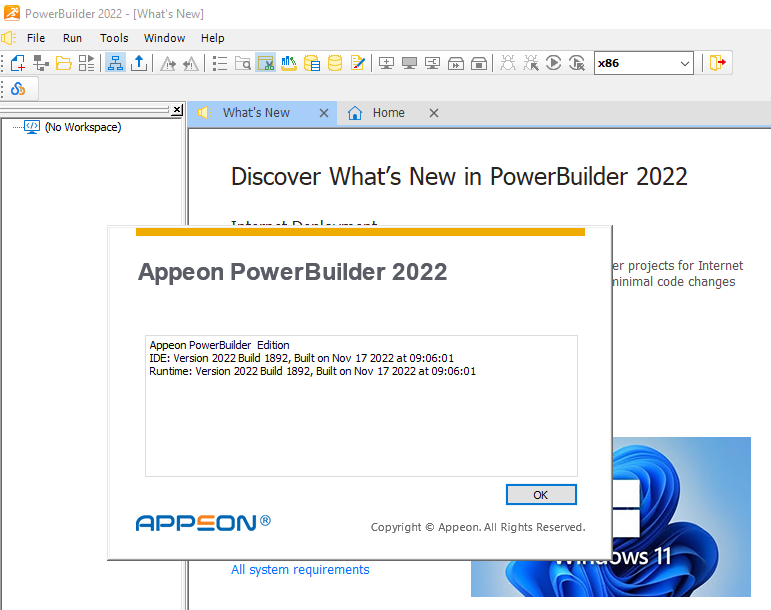
Task: Click the PowerServer cloud icon
Action: (x=18, y=89)
